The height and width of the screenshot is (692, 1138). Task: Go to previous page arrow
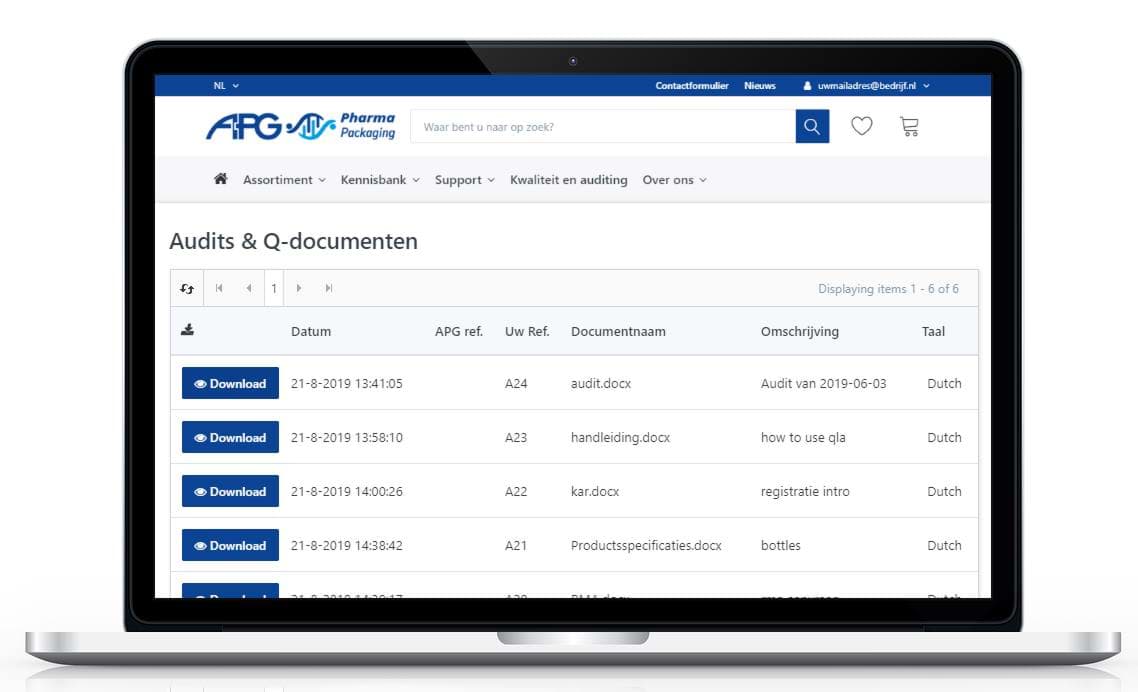point(248,289)
